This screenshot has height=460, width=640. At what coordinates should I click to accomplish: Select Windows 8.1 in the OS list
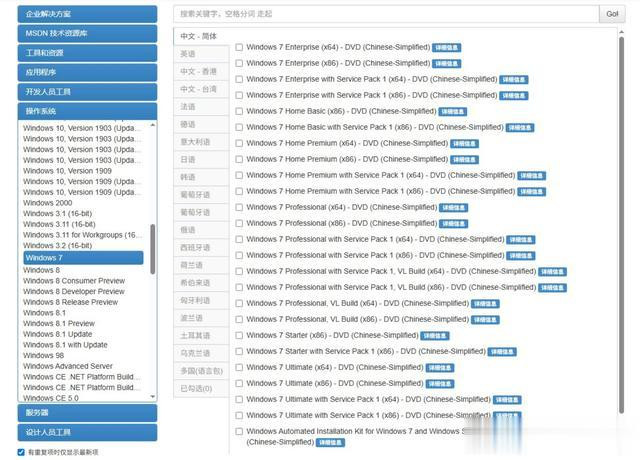point(44,313)
